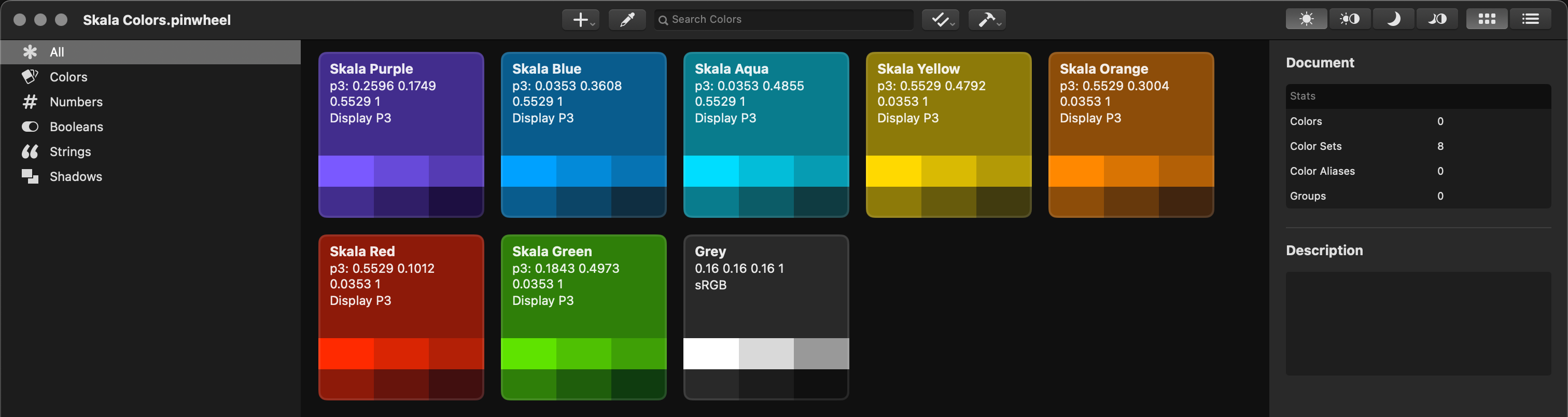1568x417 pixels.
Task: Select the Numbers hash icon in sidebar
Action: click(x=30, y=102)
